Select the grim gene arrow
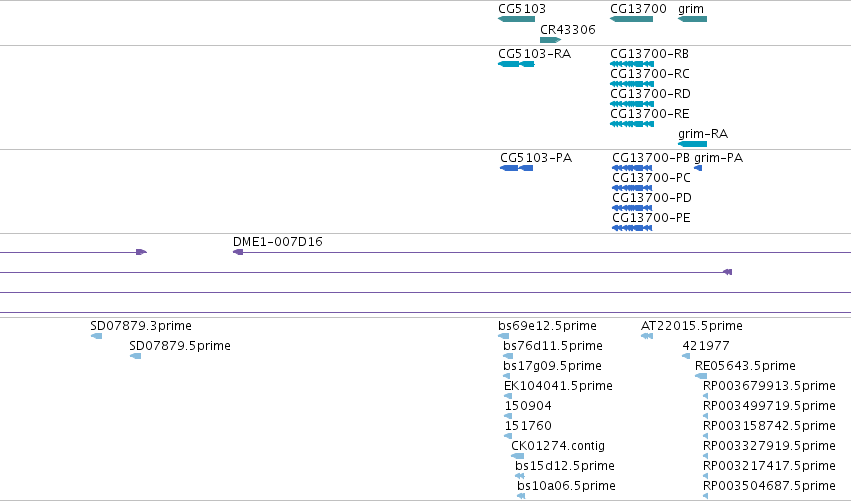 tap(693, 19)
